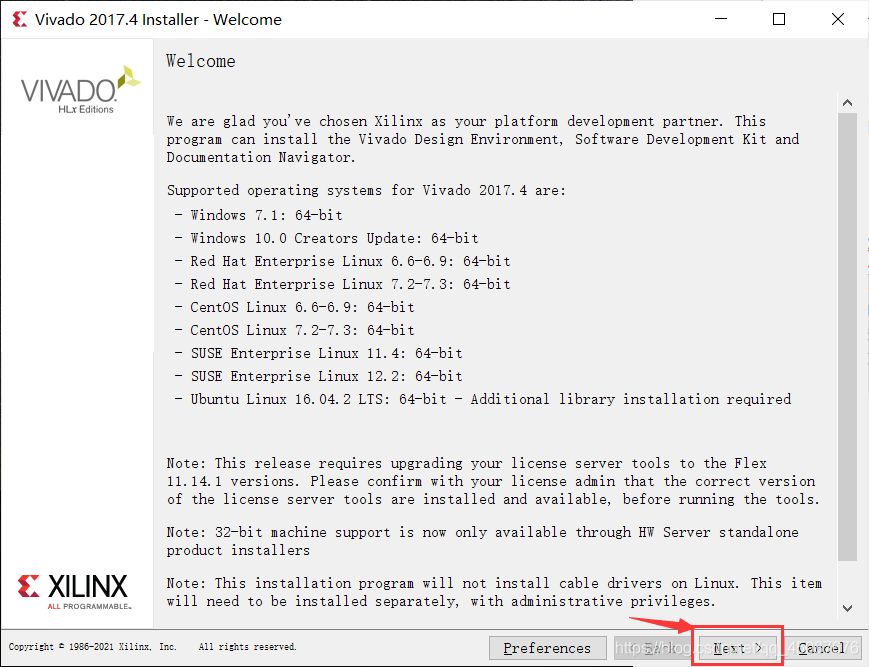The height and width of the screenshot is (667, 869).
Task: Click 'Red Hat Enterprise Linux 6.6-6.9' line
Action: tap(343, 261)
